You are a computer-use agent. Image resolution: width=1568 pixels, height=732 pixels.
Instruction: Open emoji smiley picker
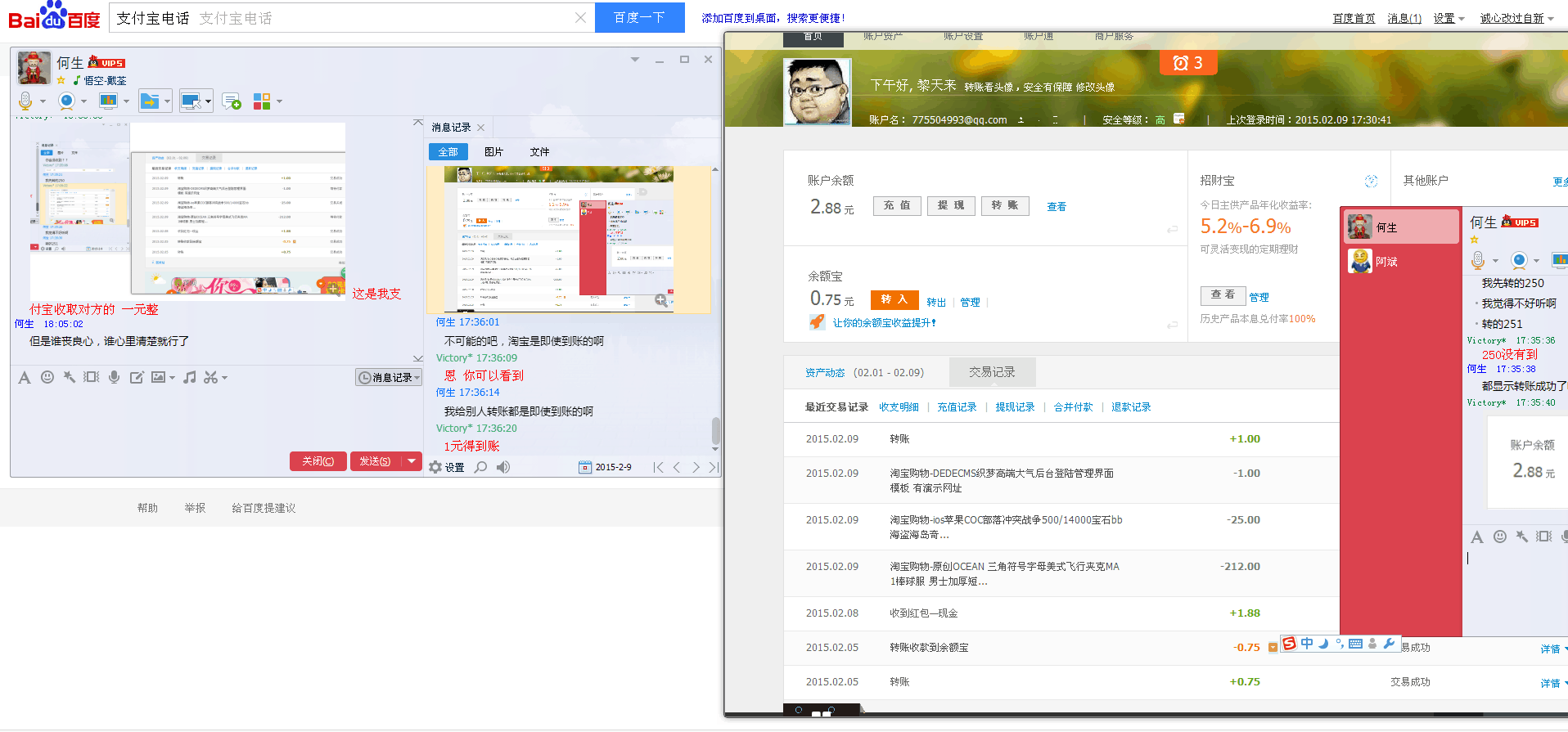coord(47,377)
